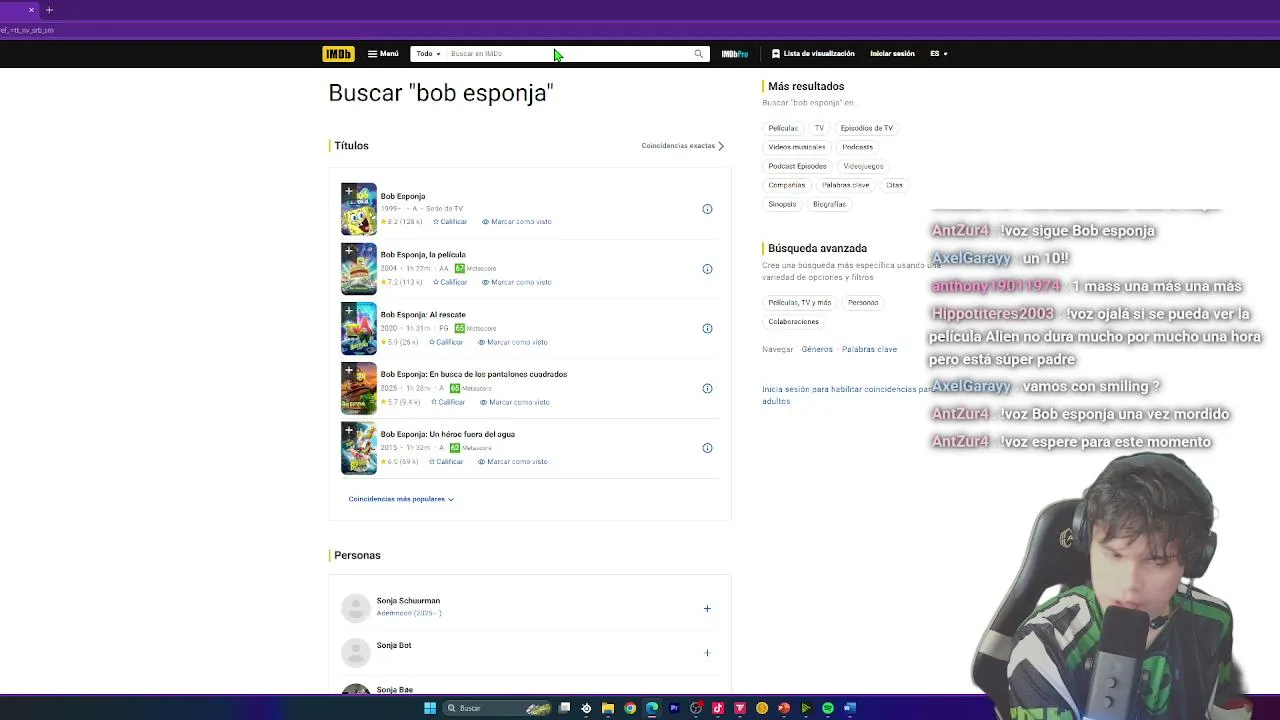The height and width of the screenshot is (720, 1280).
Task: Filter results by Palabras clave chip
Action: tap(846, 185)
